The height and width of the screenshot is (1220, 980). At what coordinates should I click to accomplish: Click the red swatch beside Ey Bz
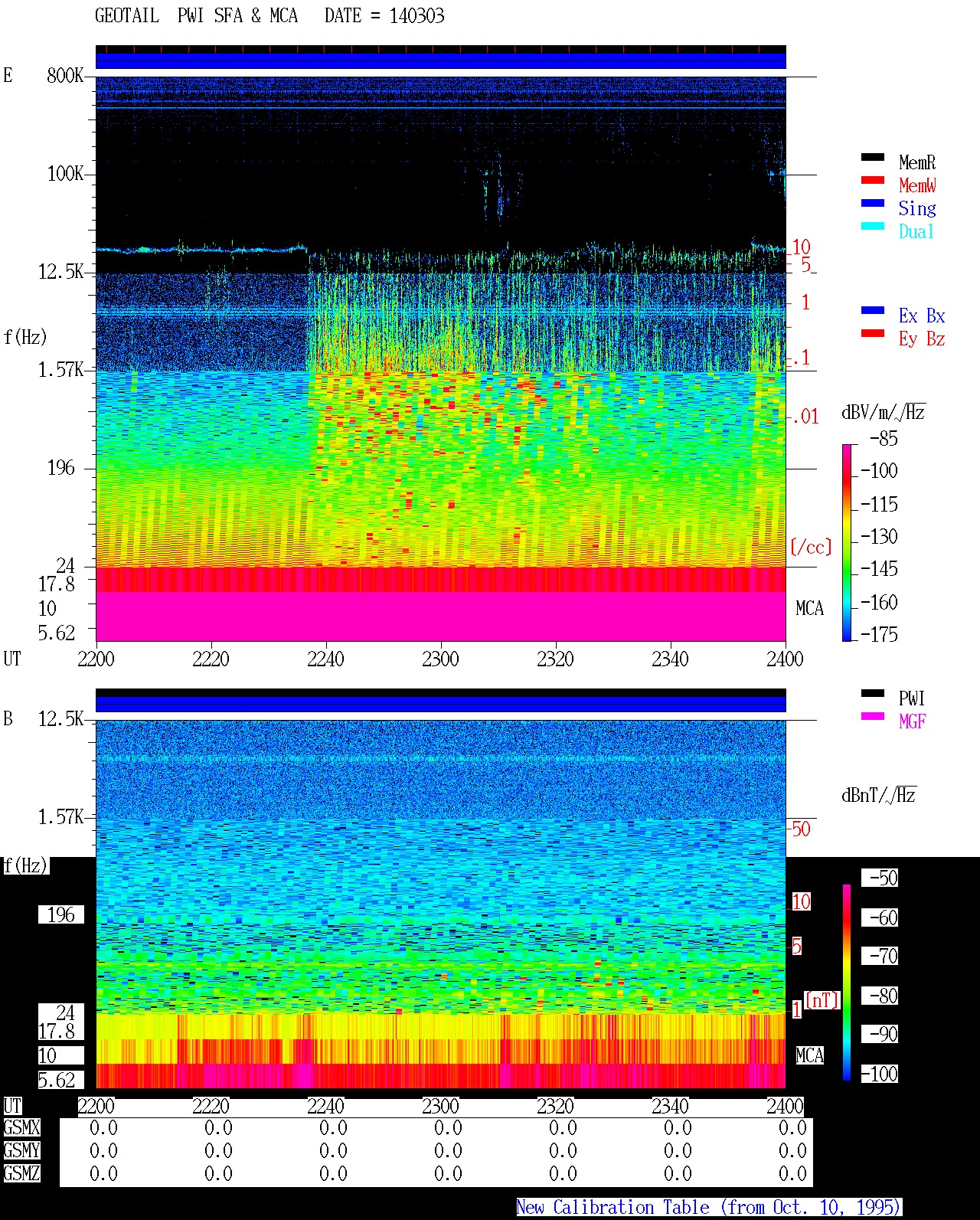(x=873, y=334)
